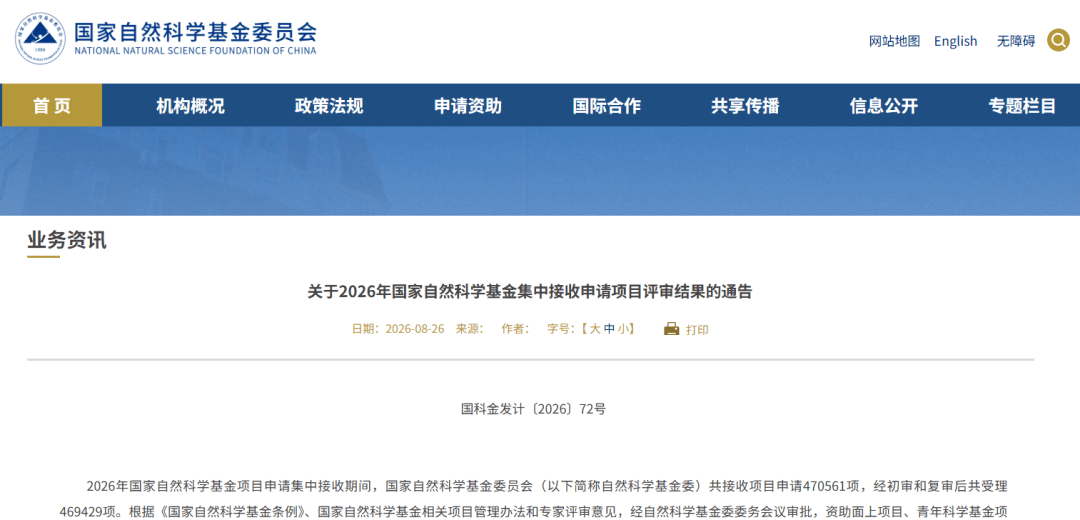Click the 来源 label
The height and width of the screenshot is (520, 1080).
pos(470,329)
